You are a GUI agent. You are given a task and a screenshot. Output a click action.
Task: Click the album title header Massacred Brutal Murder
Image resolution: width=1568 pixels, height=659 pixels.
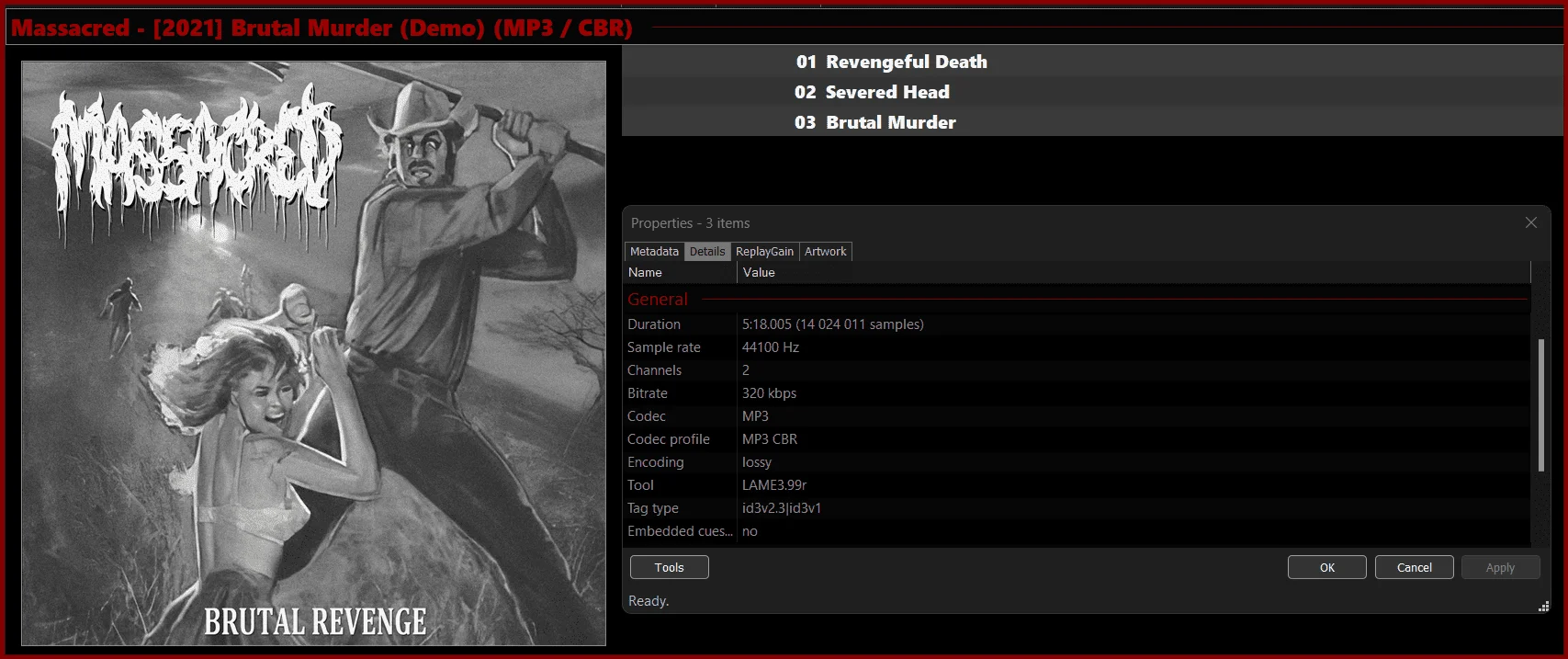click(321, 28)
